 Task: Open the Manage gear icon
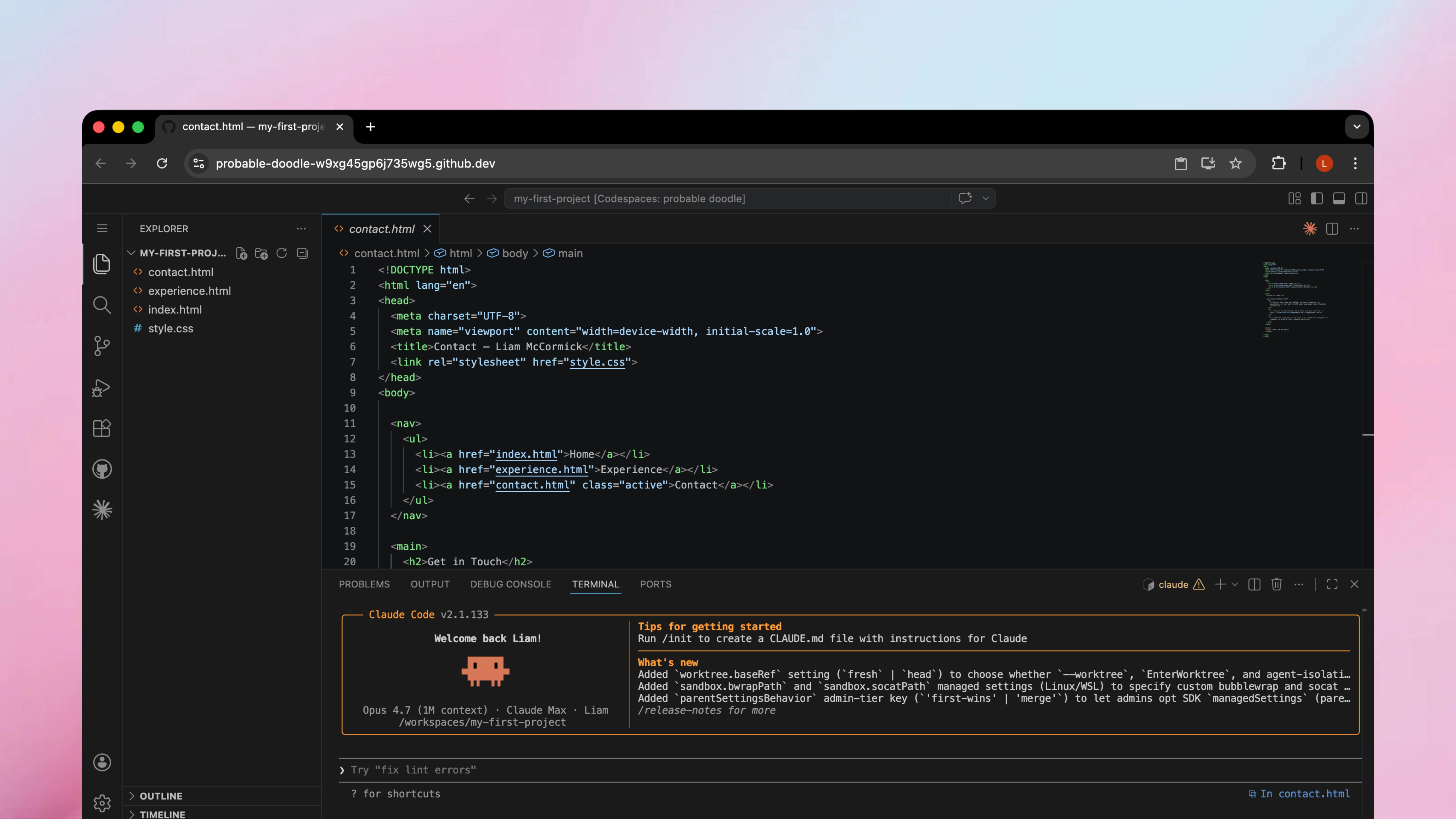[102, 803]
